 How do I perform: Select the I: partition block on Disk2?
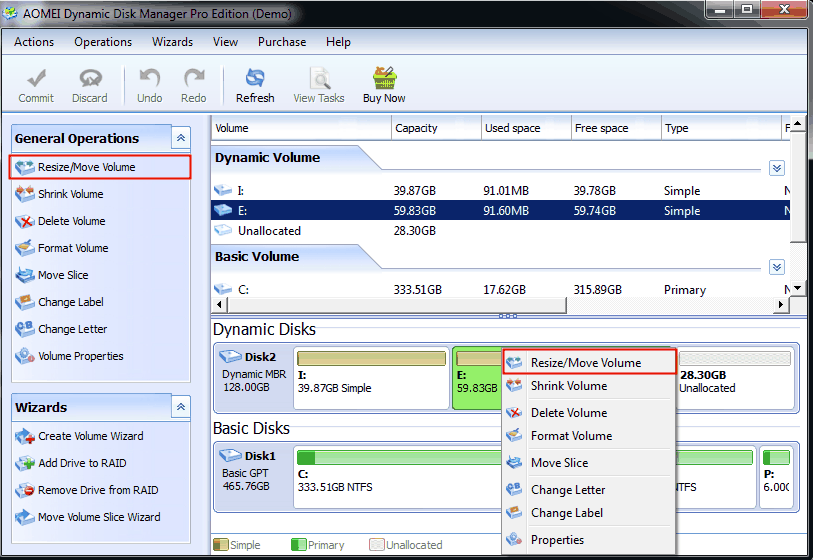(x=371, y=378)
